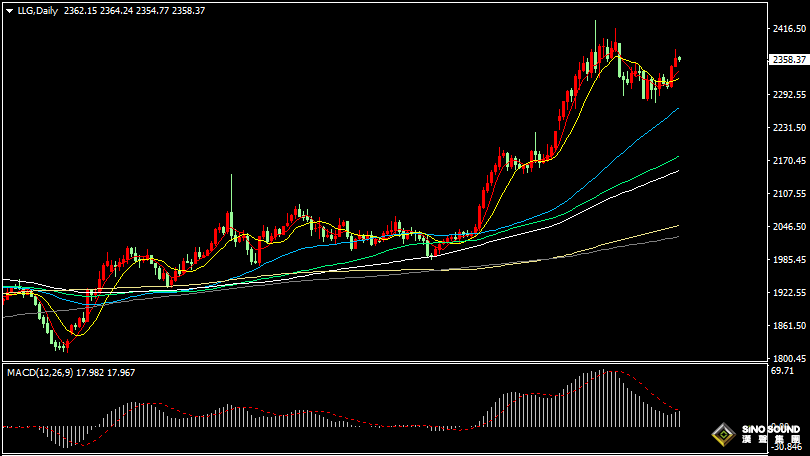
Task: Click the 2231.50 price axis label
Action: pos(789,128)
